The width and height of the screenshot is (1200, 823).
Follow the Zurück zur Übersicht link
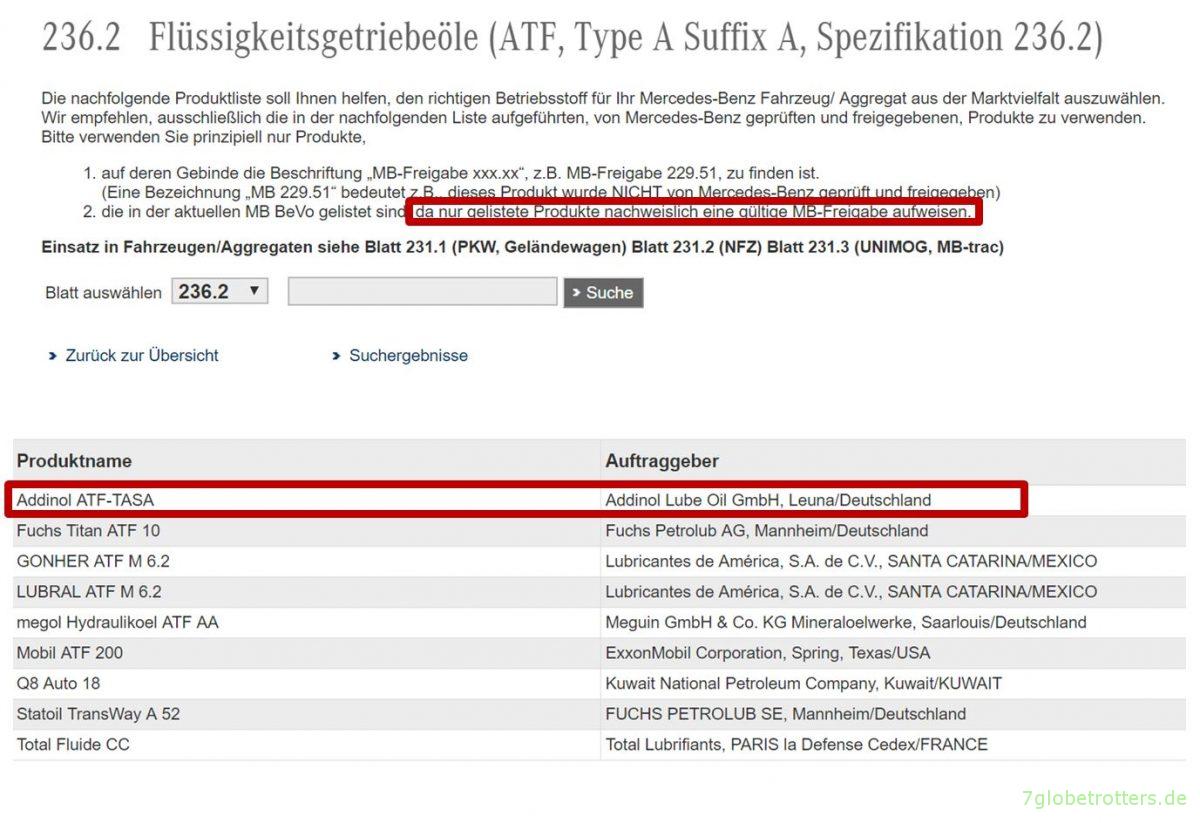(x=141, y=355)
